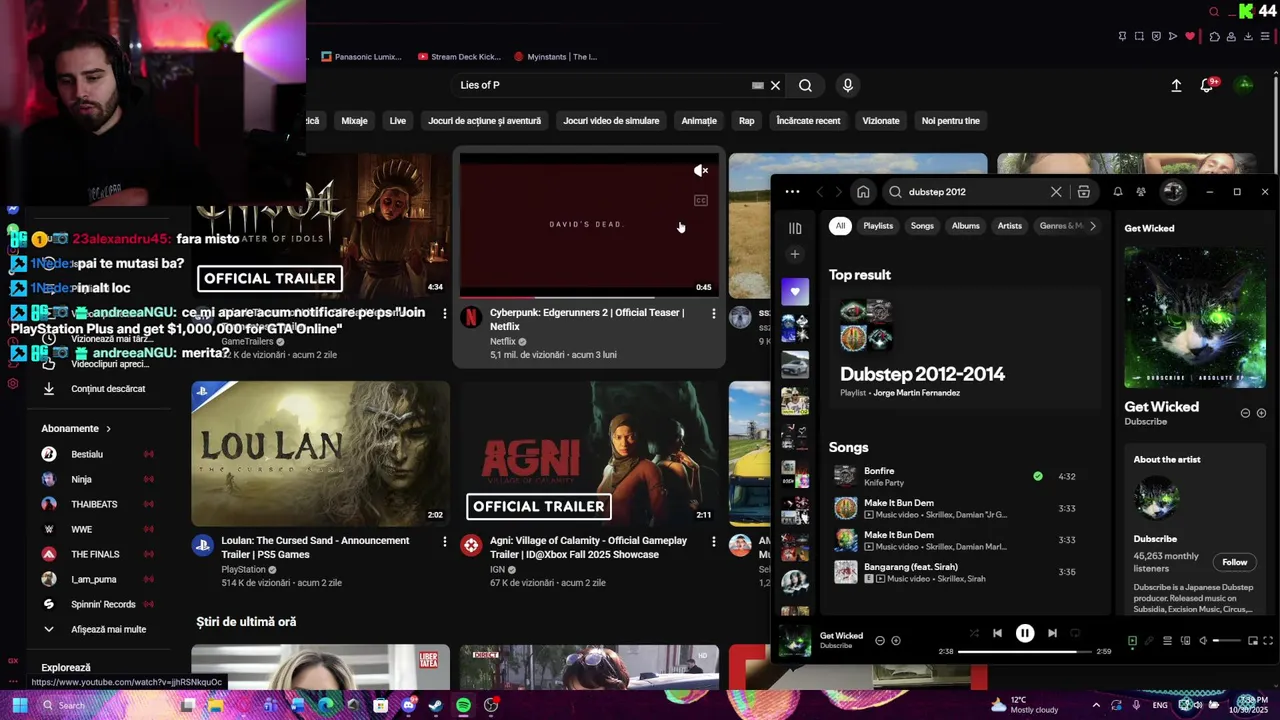Expand Your Library in Spotify sidebar
This screenshot has width=1280, height=720.
point(795,228)
